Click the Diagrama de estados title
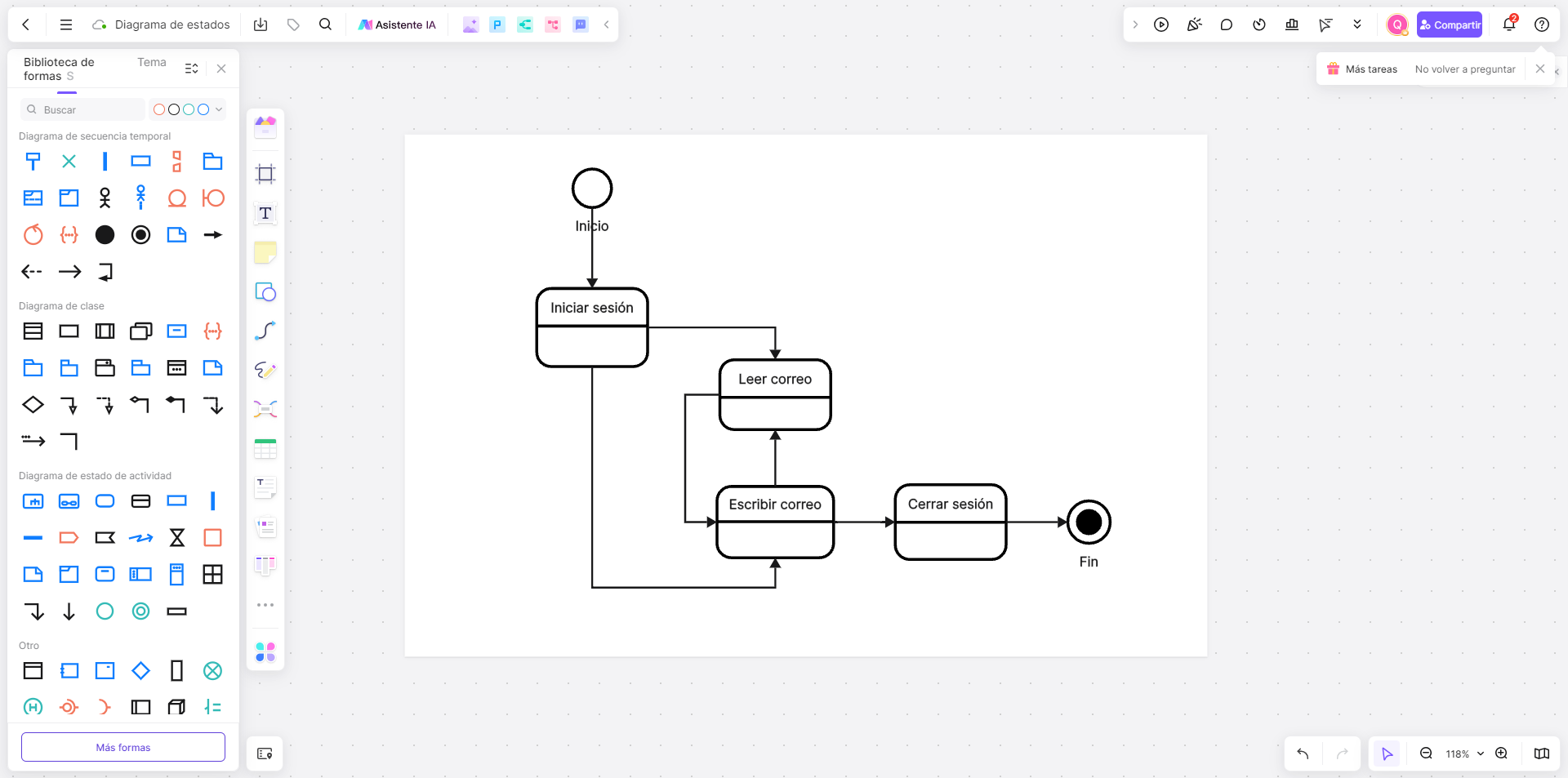 (172, 24)
